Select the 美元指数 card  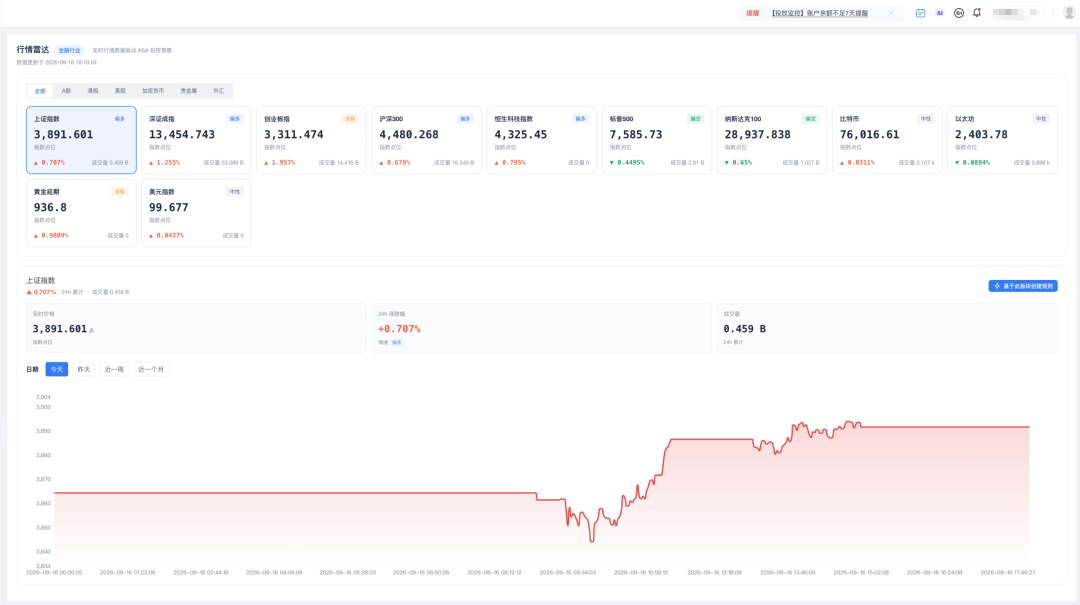[x=196, y=213]
